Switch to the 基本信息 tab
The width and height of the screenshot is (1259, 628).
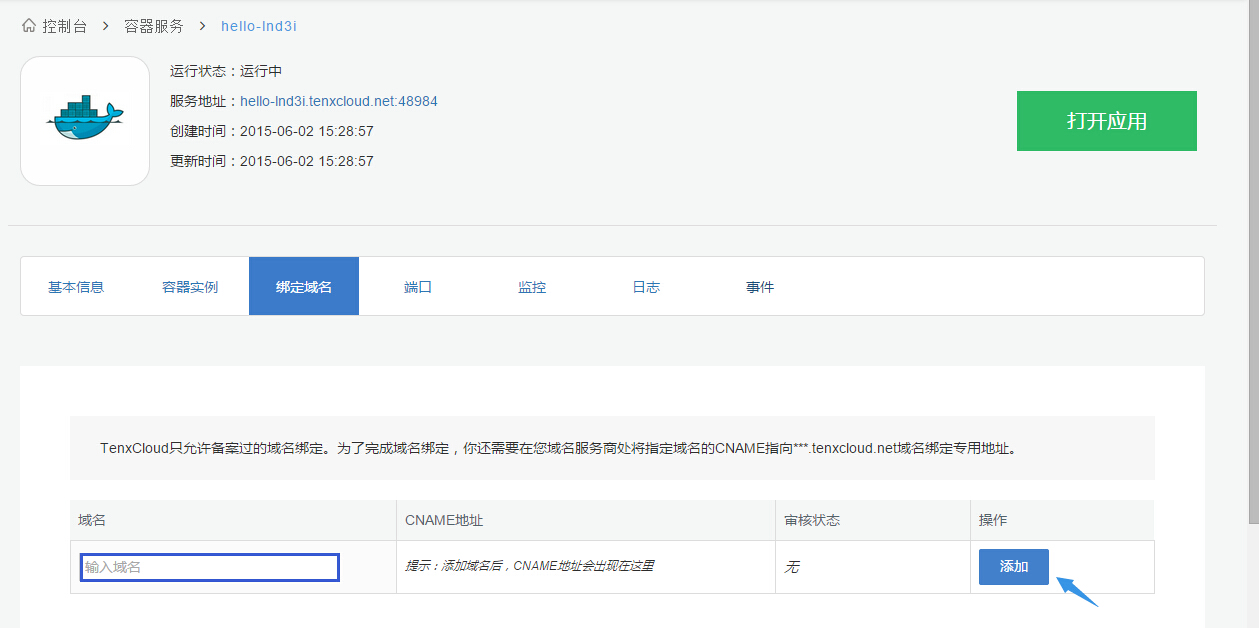(x=76, y=287)
